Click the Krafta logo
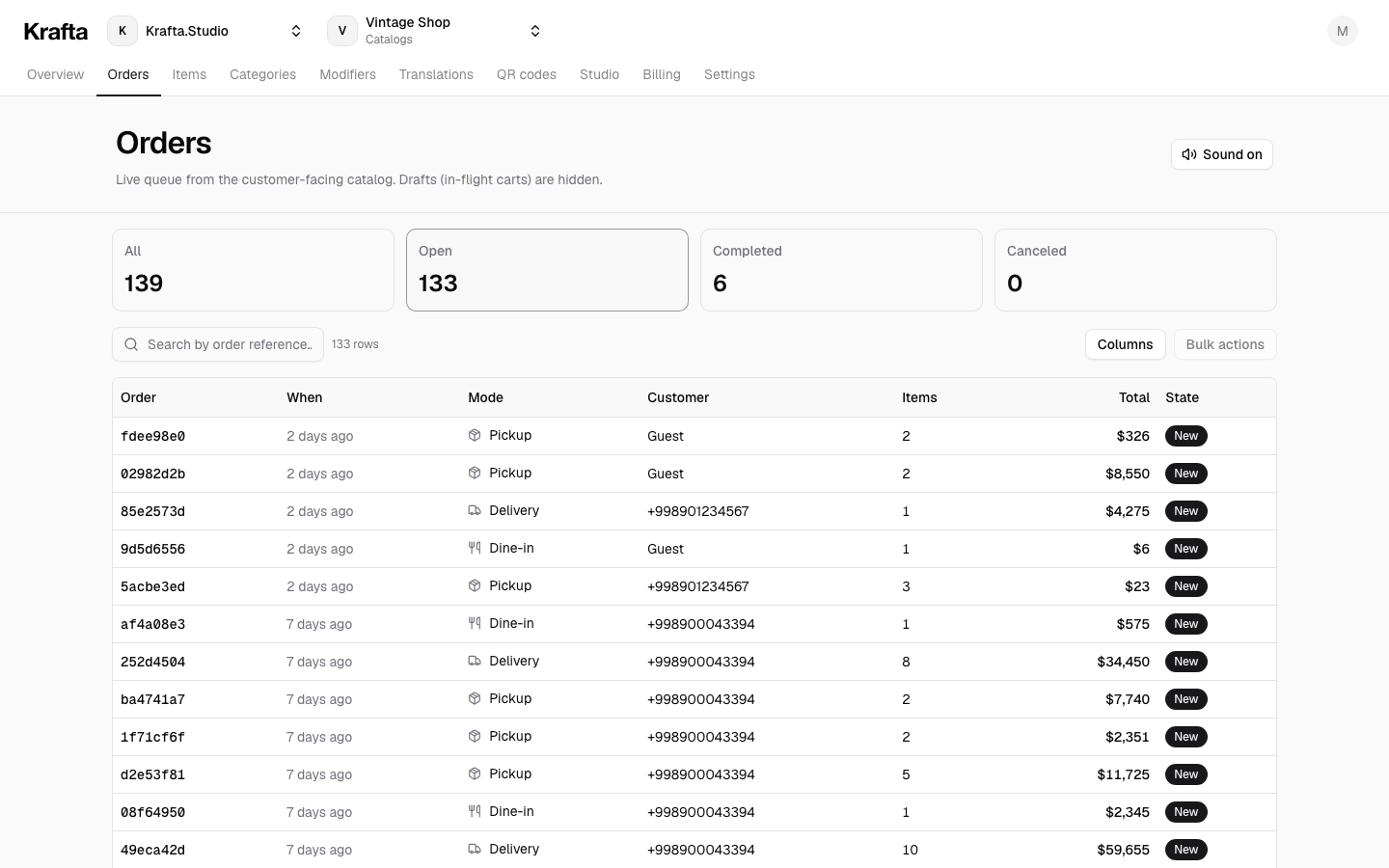Image resolution: width=1389 pixels, height=868 pixels. [x=55, y=31]
